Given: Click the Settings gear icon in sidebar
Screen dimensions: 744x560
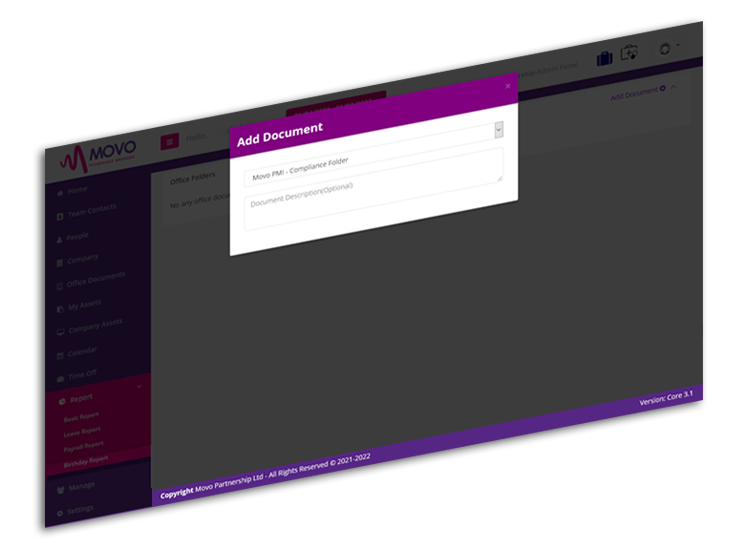Looking at the screenshot, I should coord(60,513).
